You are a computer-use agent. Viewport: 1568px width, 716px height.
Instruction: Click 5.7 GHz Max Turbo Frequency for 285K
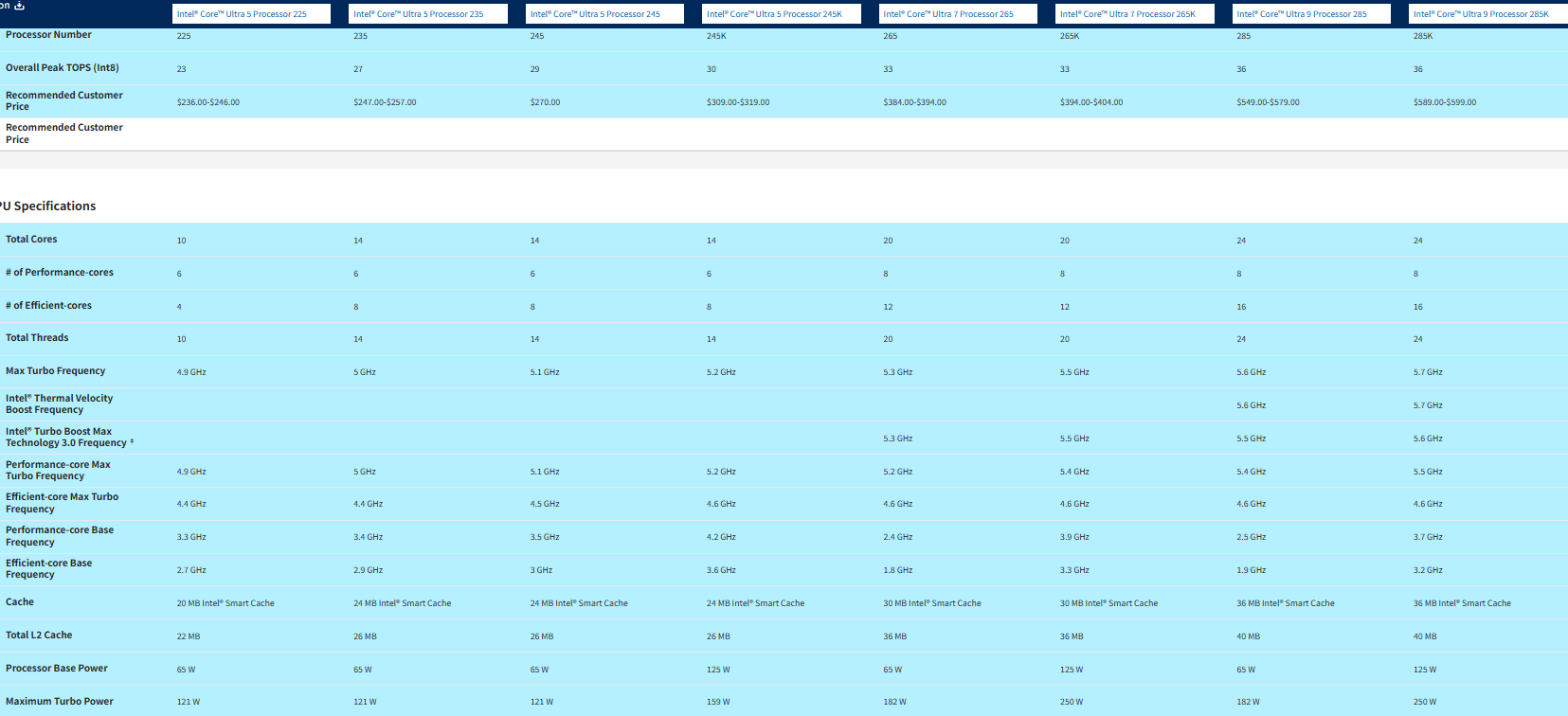[1428, 372]
